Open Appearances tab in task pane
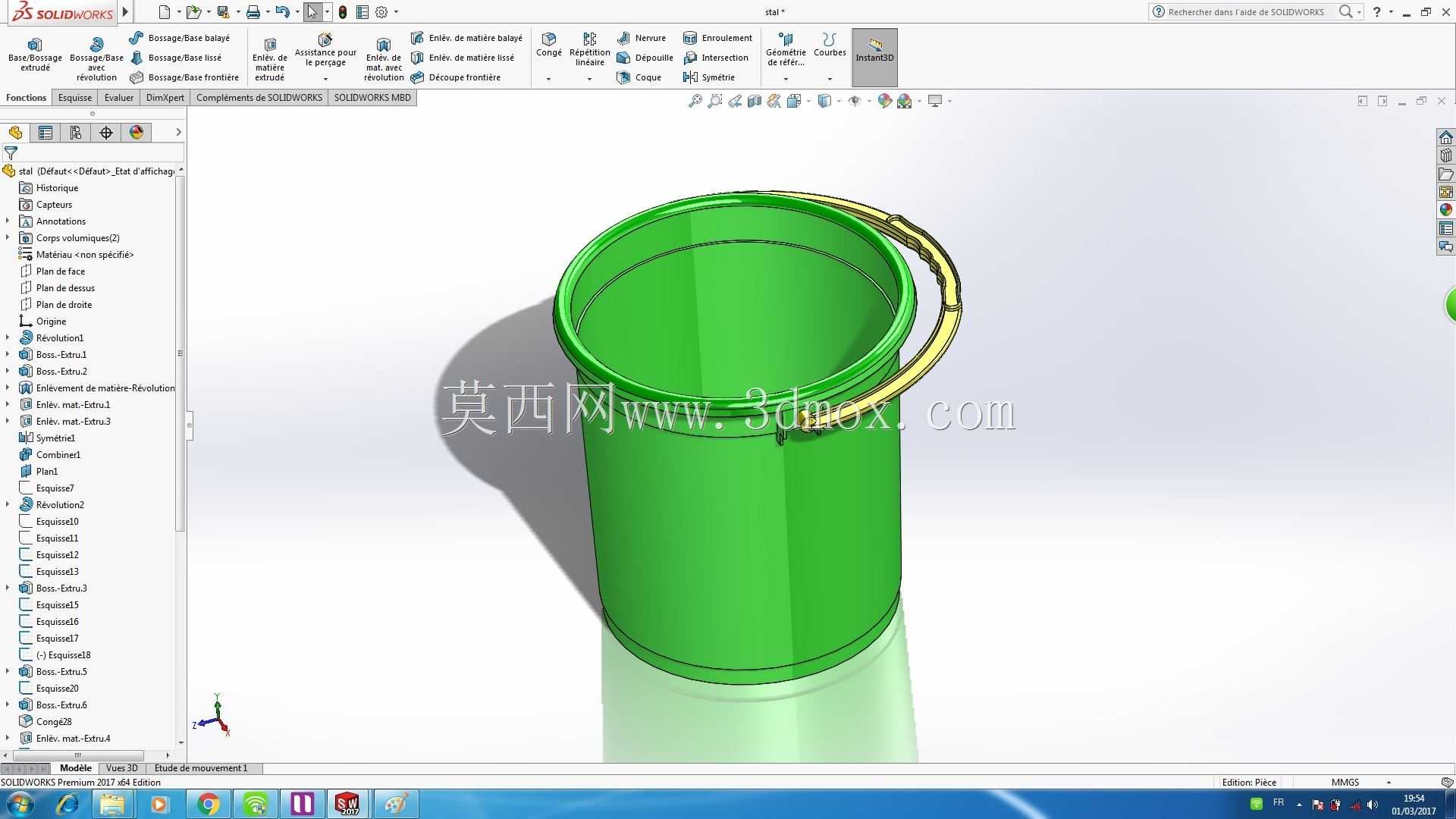This screenshot has height=819, width=1456. [1445, 210]
